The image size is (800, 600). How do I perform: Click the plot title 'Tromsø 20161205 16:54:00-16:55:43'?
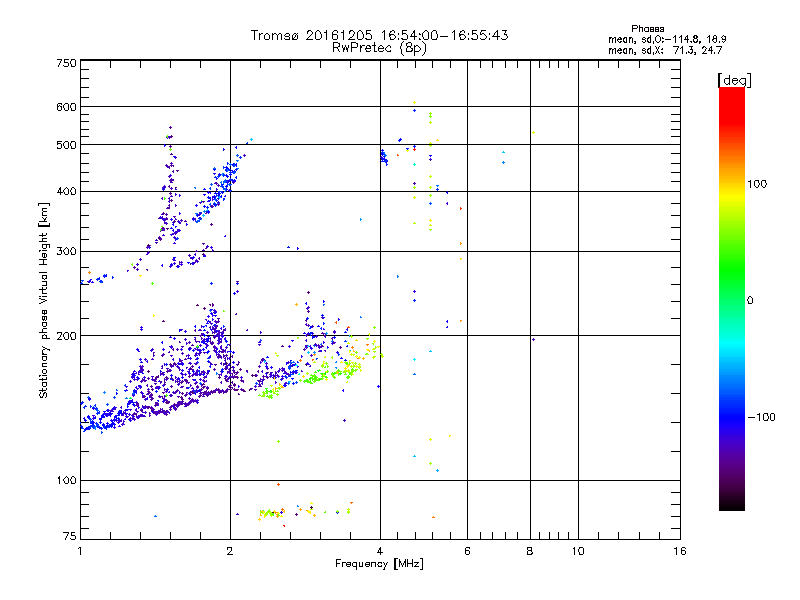click(x=379, y=35)
